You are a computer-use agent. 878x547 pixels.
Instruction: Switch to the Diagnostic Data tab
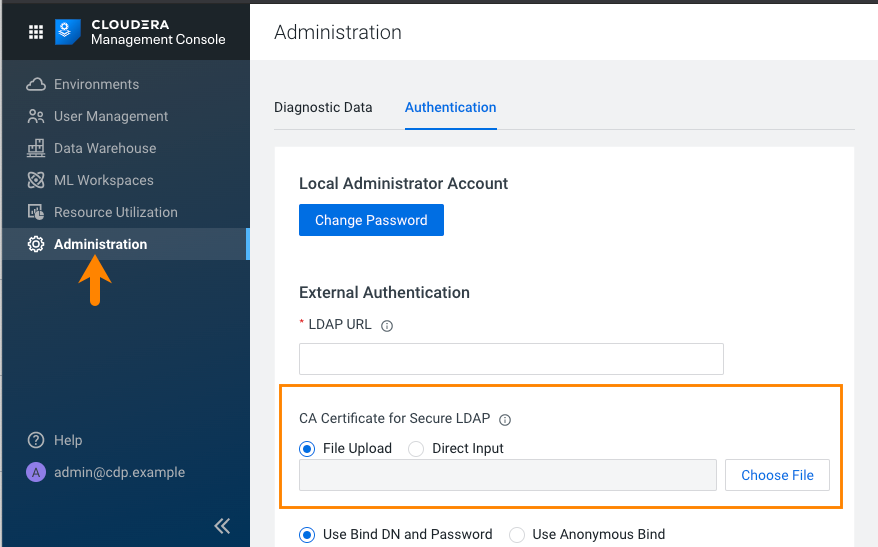click(323, 108)
